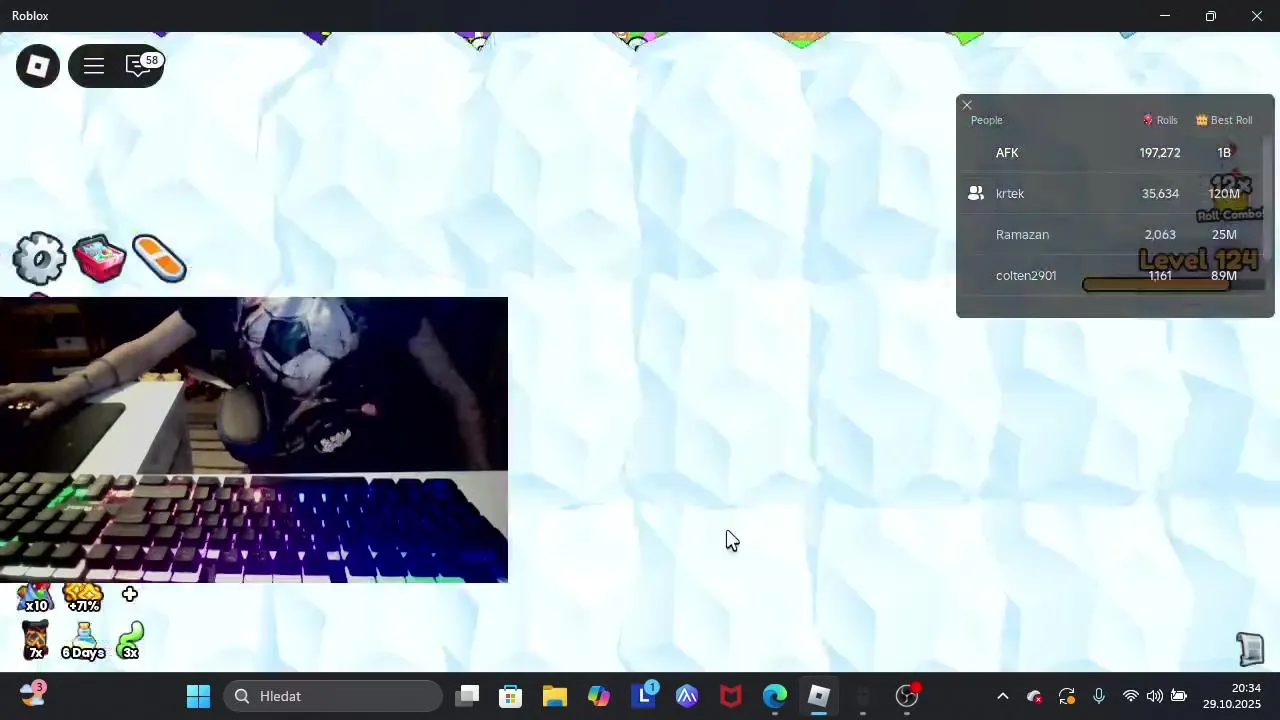The width and height of the screenshot is (1280, 720).
Task: Open the hamburger menu button
Action: [x=94, y=66]
